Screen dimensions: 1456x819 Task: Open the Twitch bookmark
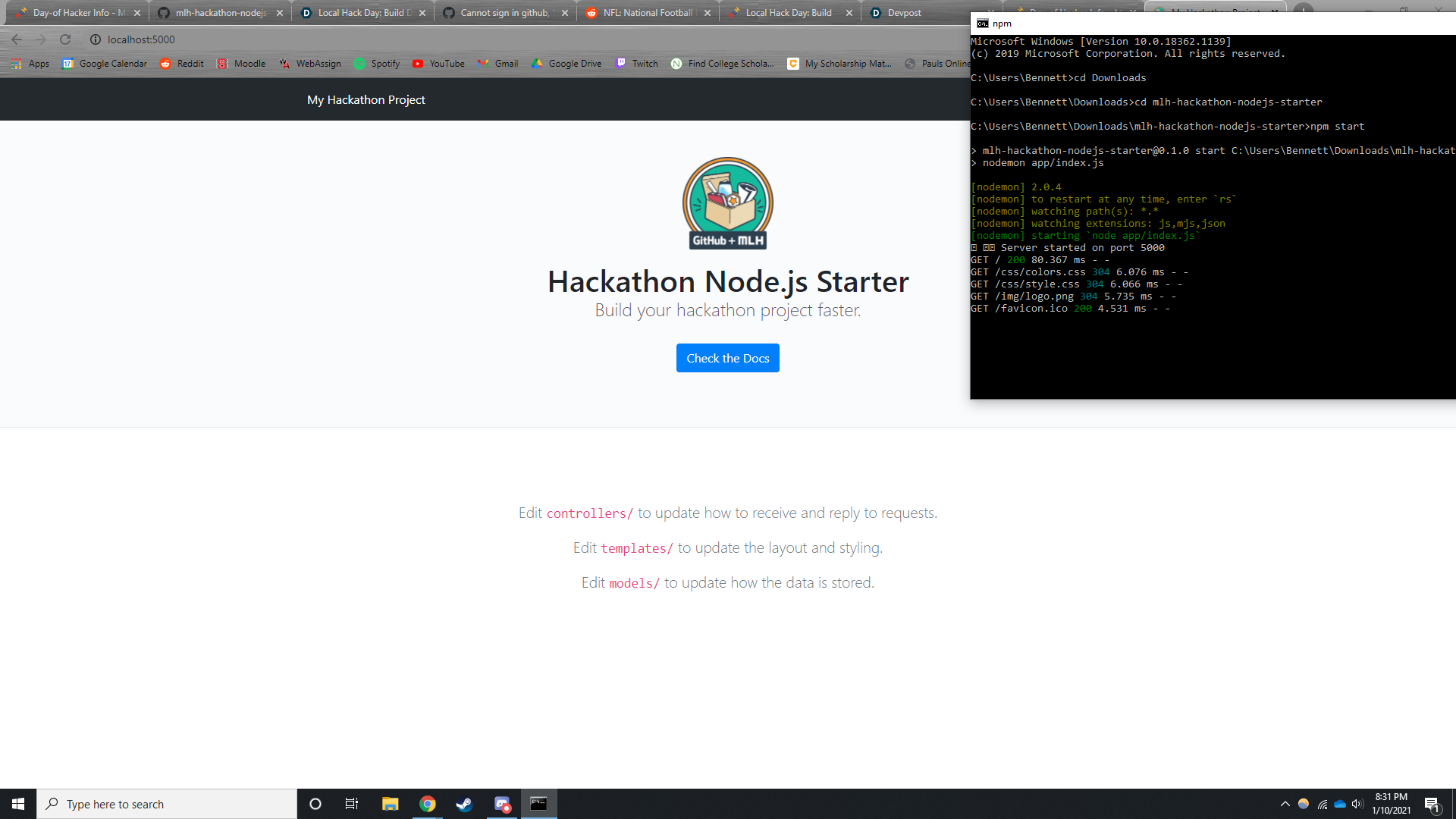tap(637, 64)
